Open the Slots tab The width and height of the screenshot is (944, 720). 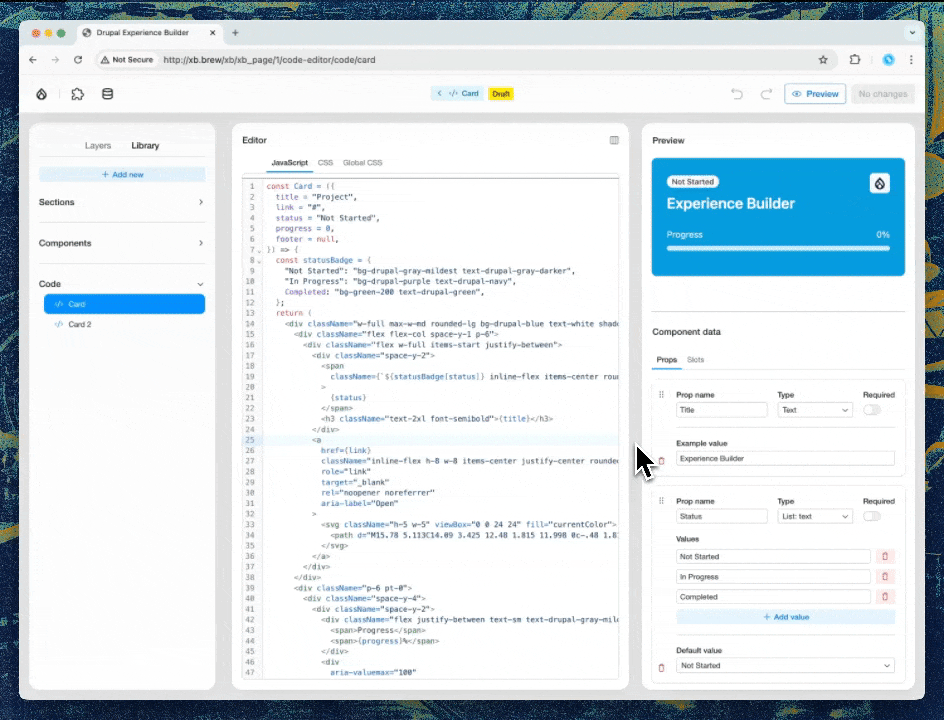click(x=695, y=360)
